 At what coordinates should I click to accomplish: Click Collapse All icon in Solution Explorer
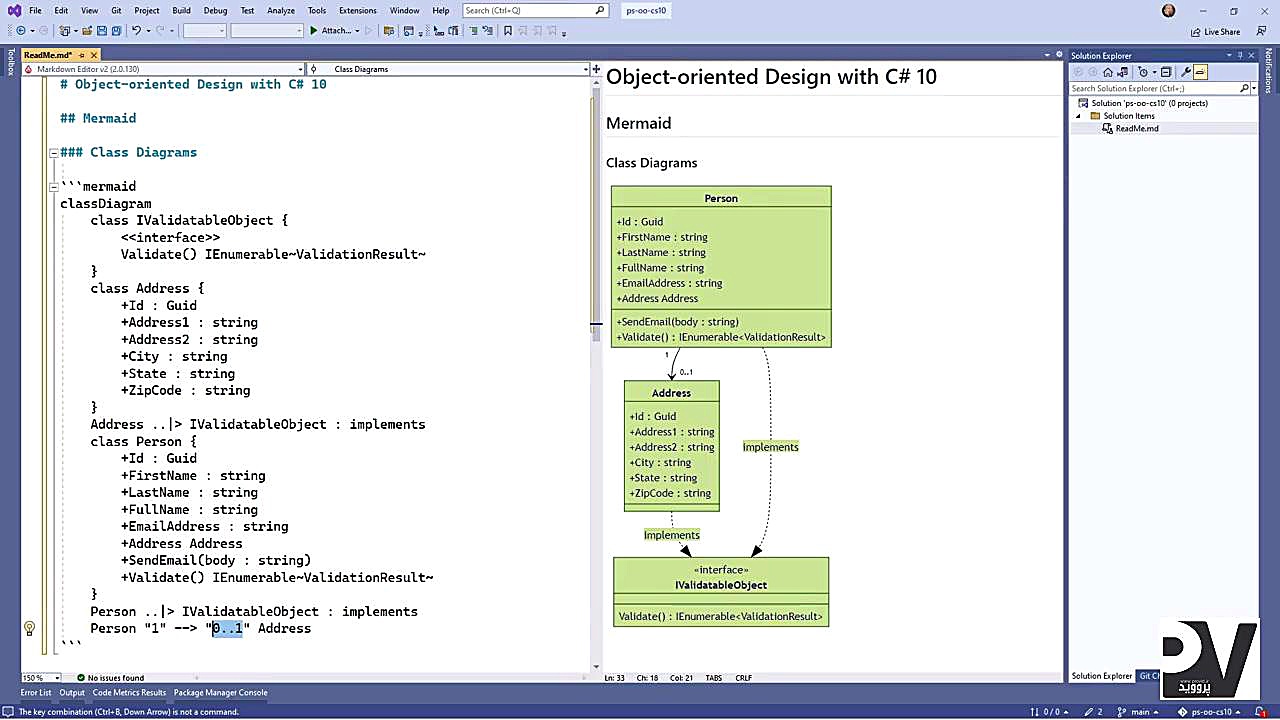(x=1166, y=72)
